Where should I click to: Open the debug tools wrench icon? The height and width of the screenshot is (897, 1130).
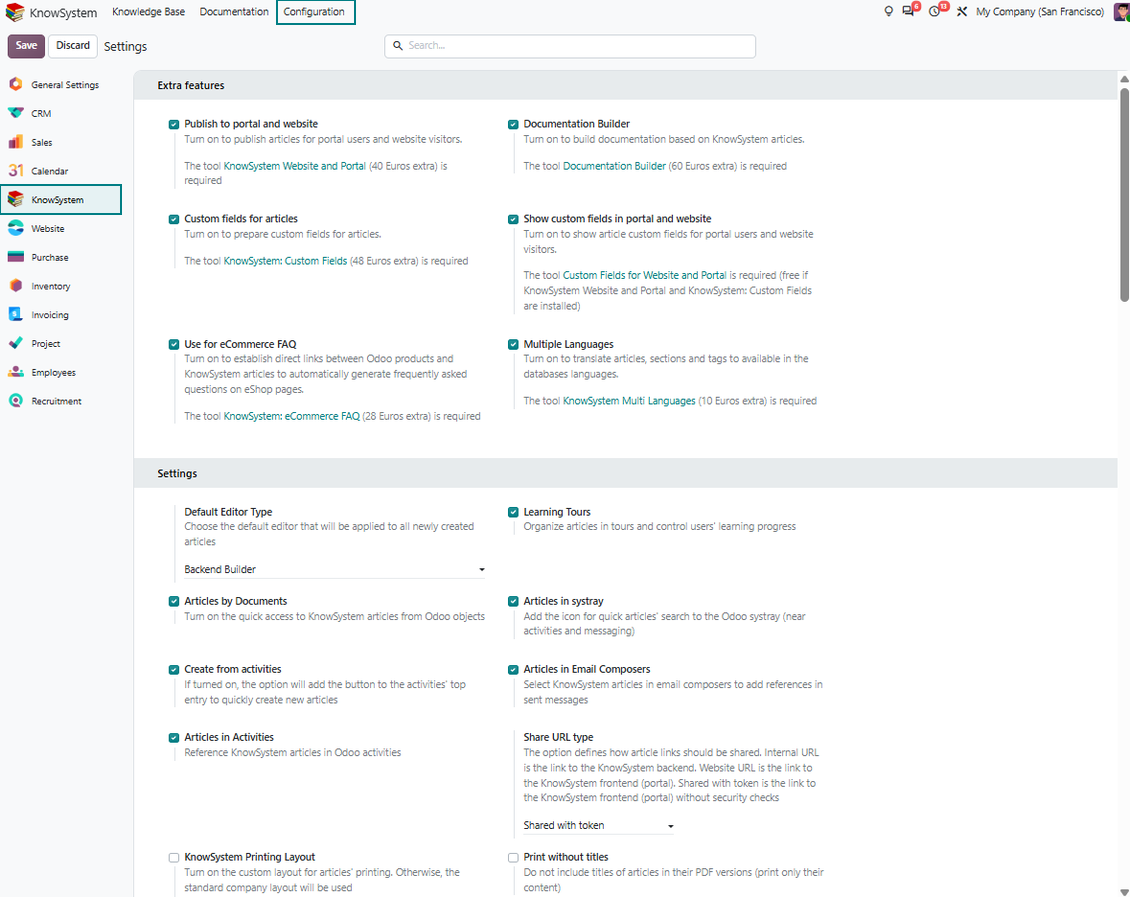962,12
